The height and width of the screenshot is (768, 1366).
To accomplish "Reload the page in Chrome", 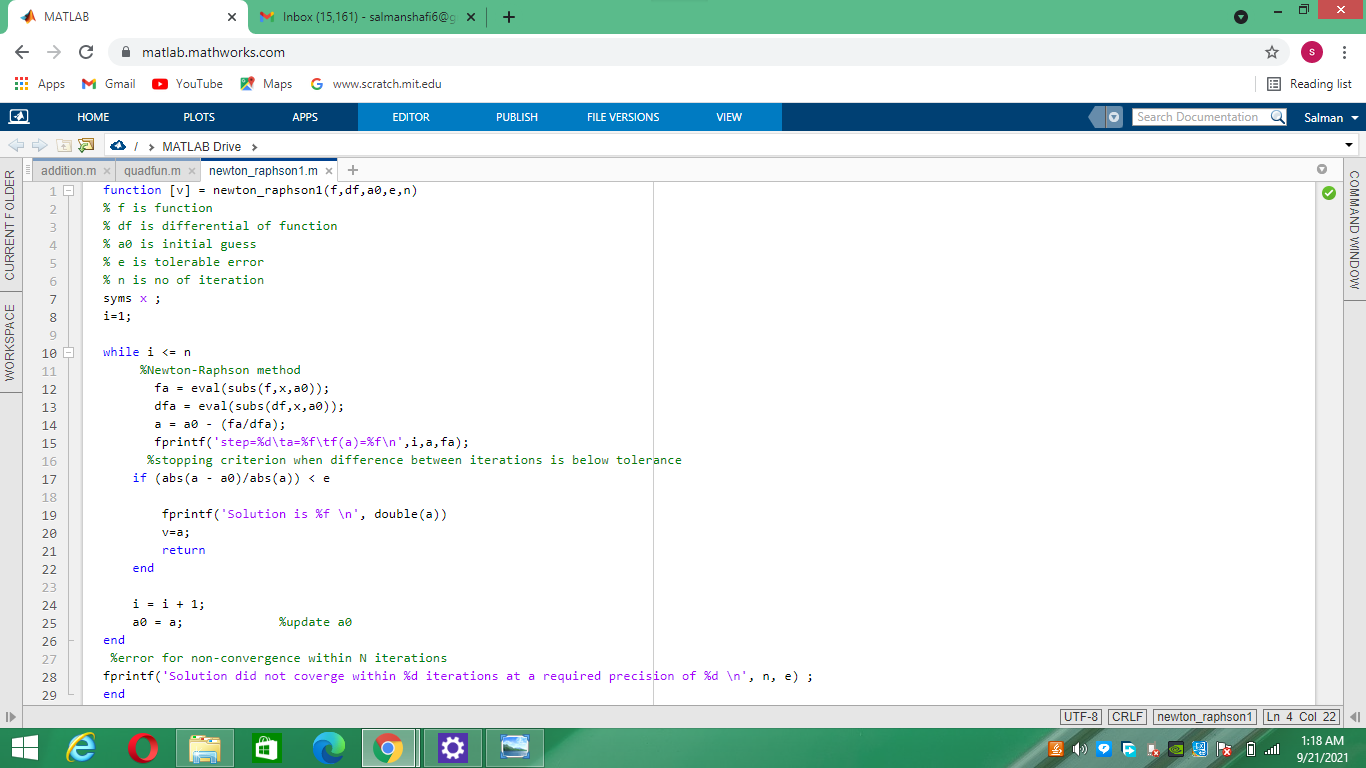I will tap(86, 52).
